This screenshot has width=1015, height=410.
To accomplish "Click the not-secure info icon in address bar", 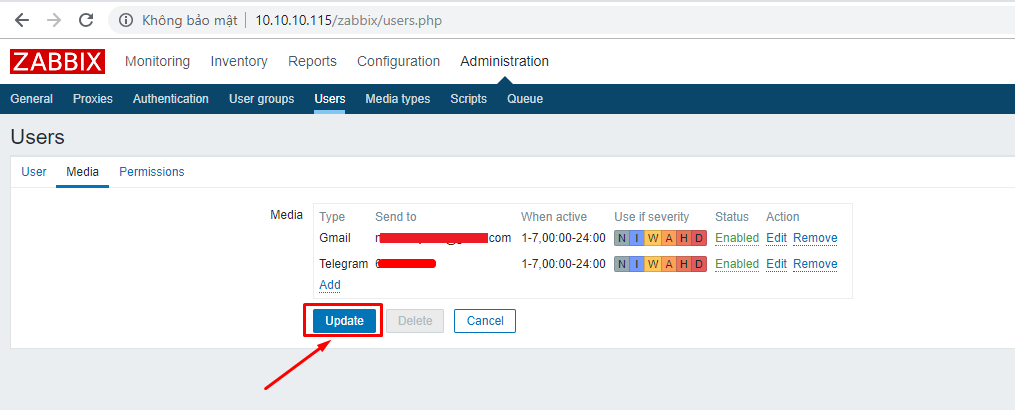I will (126, 21).
